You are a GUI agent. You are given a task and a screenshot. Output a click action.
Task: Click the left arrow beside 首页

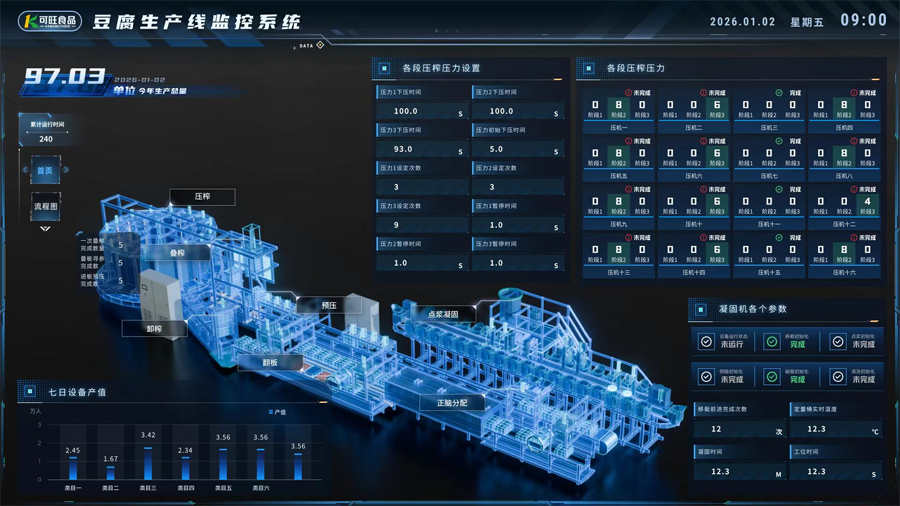[25, 170]
